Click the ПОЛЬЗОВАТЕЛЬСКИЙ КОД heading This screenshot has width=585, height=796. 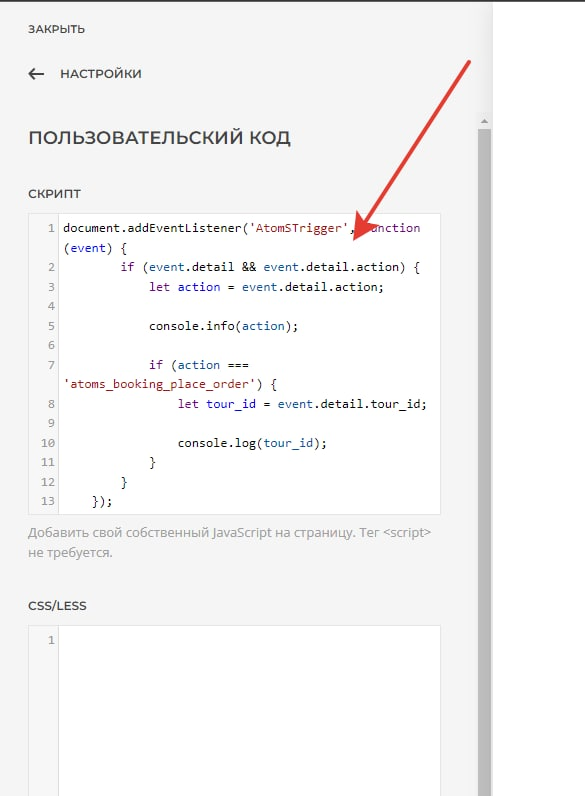tap(159, 138)
